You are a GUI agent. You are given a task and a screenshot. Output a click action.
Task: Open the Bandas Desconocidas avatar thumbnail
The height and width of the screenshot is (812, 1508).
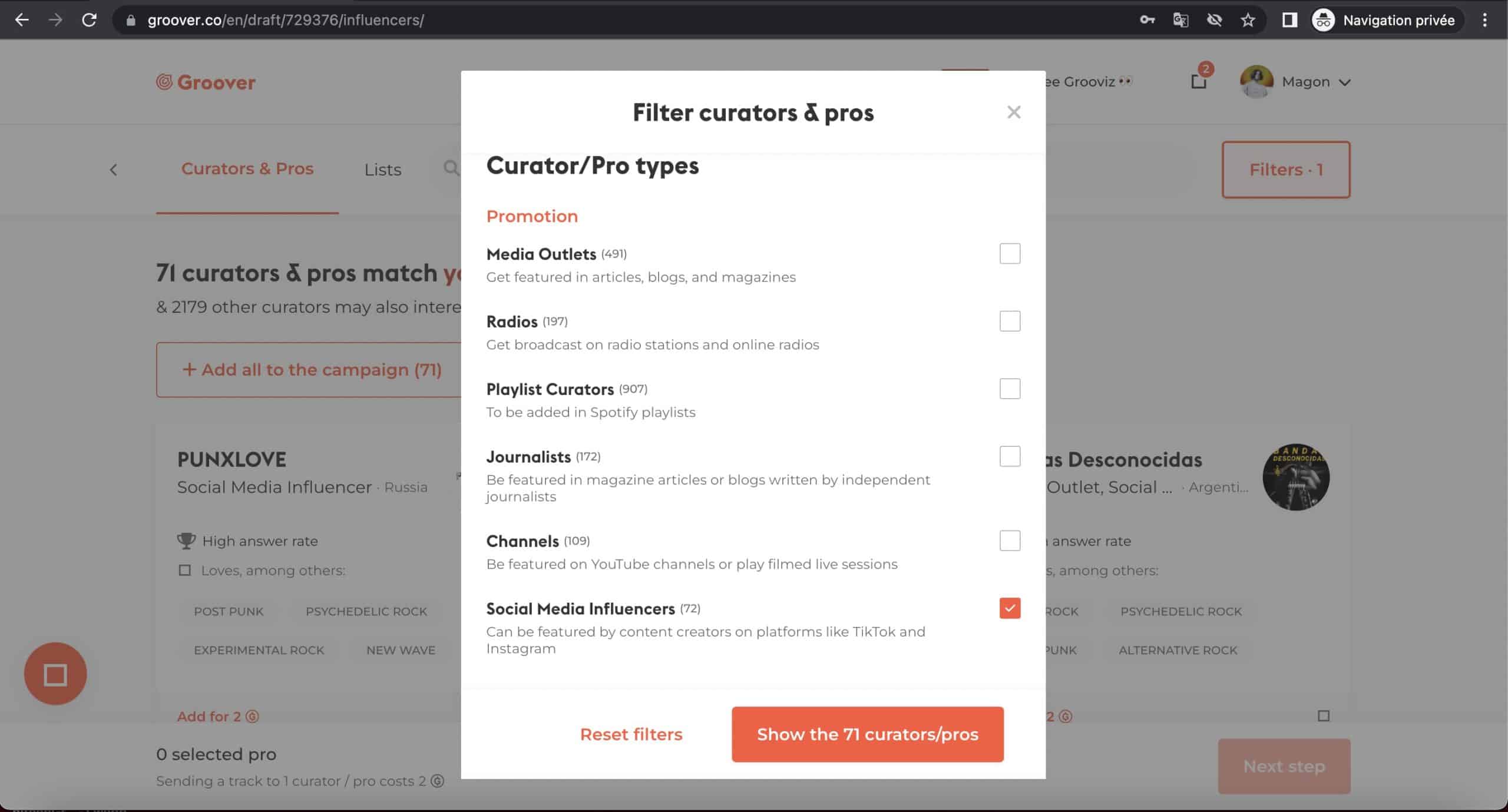[x=1295, y=477]
